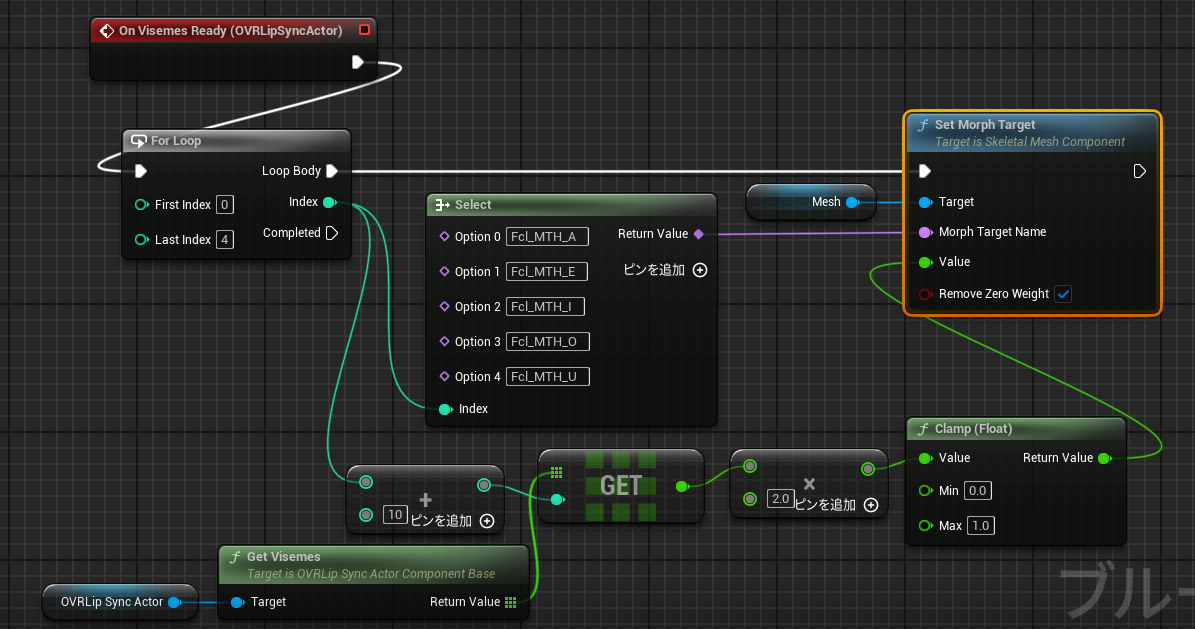This screenshot has width=1195, height=629.
Task: Click the add pin ⊕ on the multiply node
Action: click(870, 506)
